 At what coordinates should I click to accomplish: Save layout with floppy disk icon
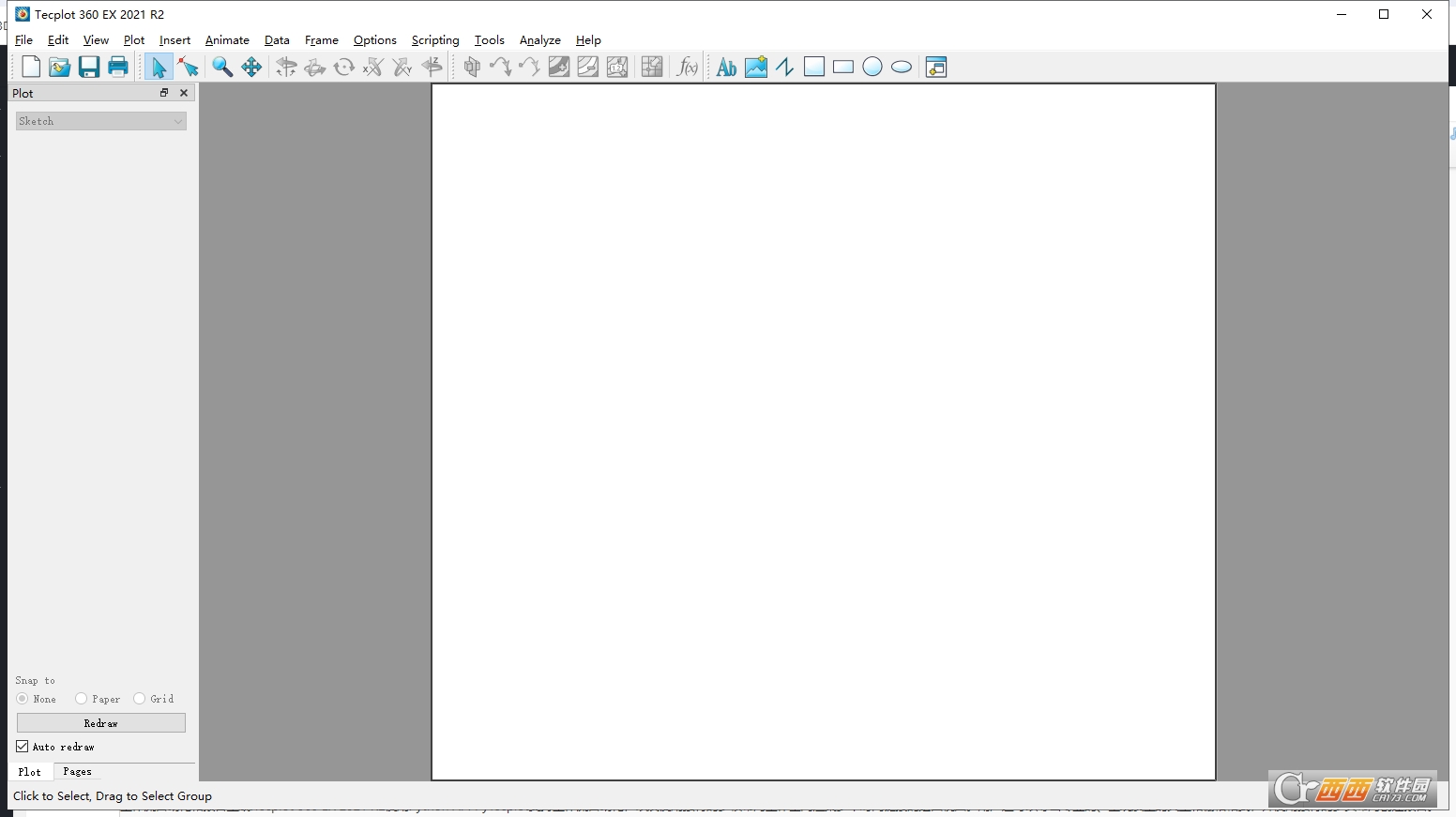(89, 67)
